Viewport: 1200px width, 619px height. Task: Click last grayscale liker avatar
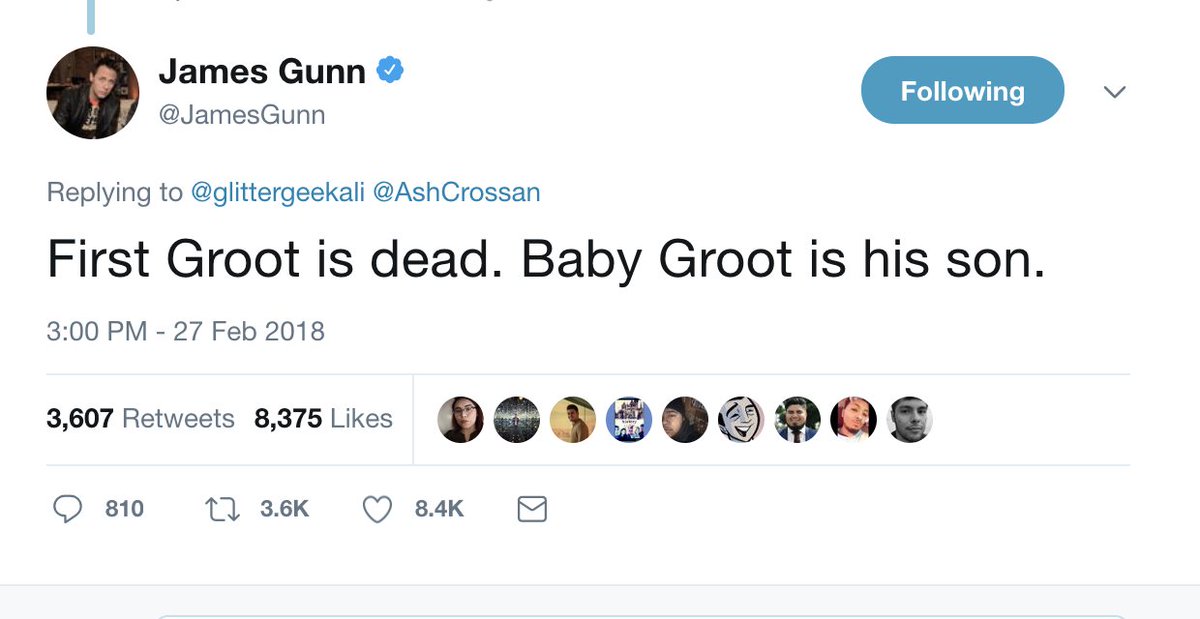pyautogui.click(x=909, y=419)
